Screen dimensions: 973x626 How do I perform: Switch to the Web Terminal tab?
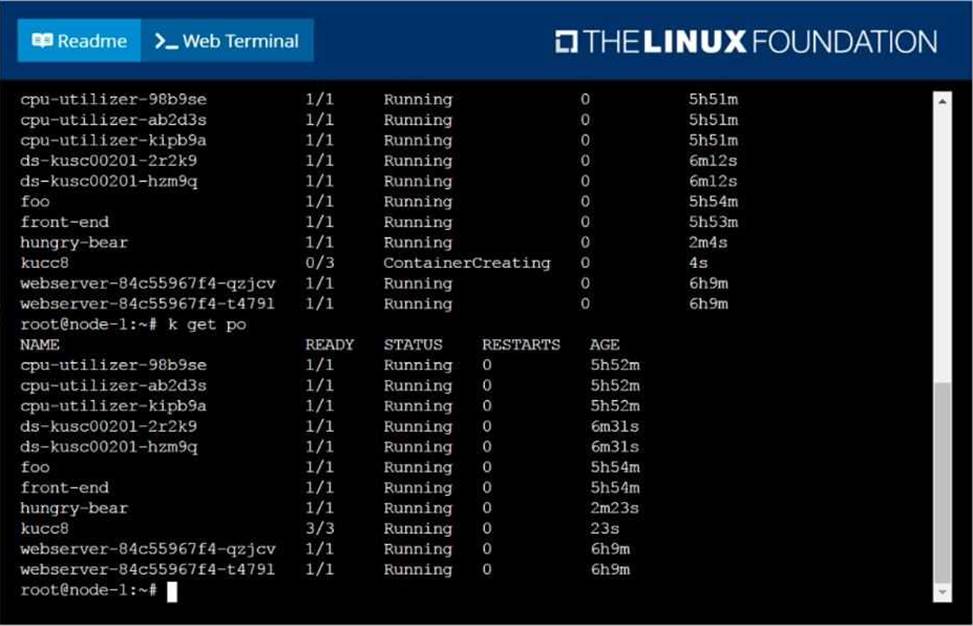pos(227,41)
